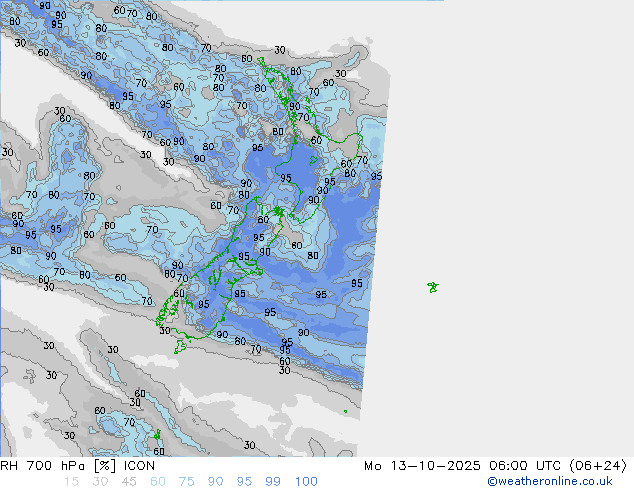Select the 90 value in the legend
634x490 pixels.
pos(215,481)
